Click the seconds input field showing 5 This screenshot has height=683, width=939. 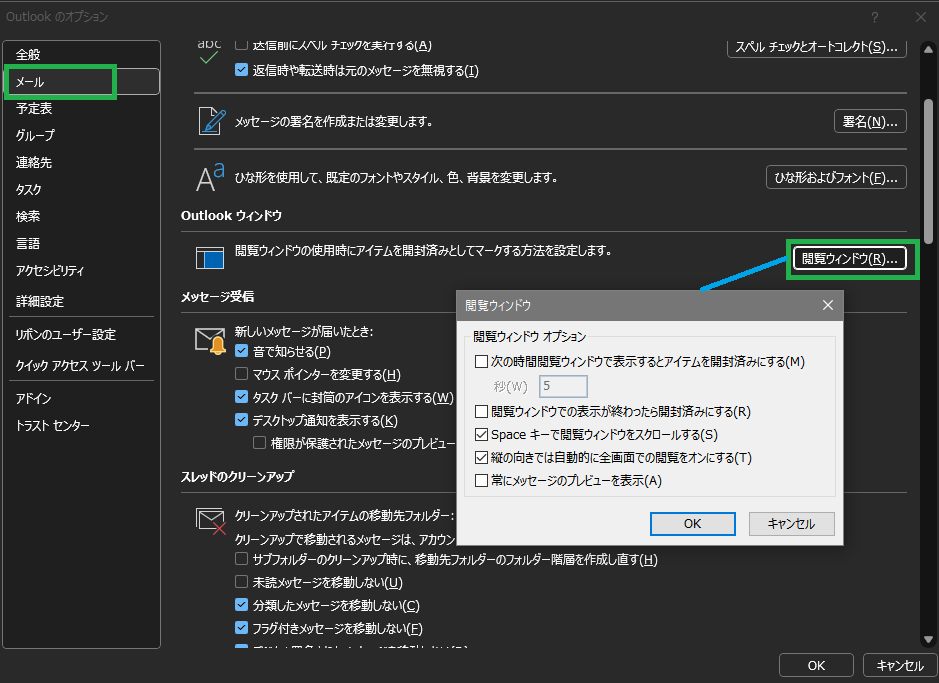coord(563,386)
